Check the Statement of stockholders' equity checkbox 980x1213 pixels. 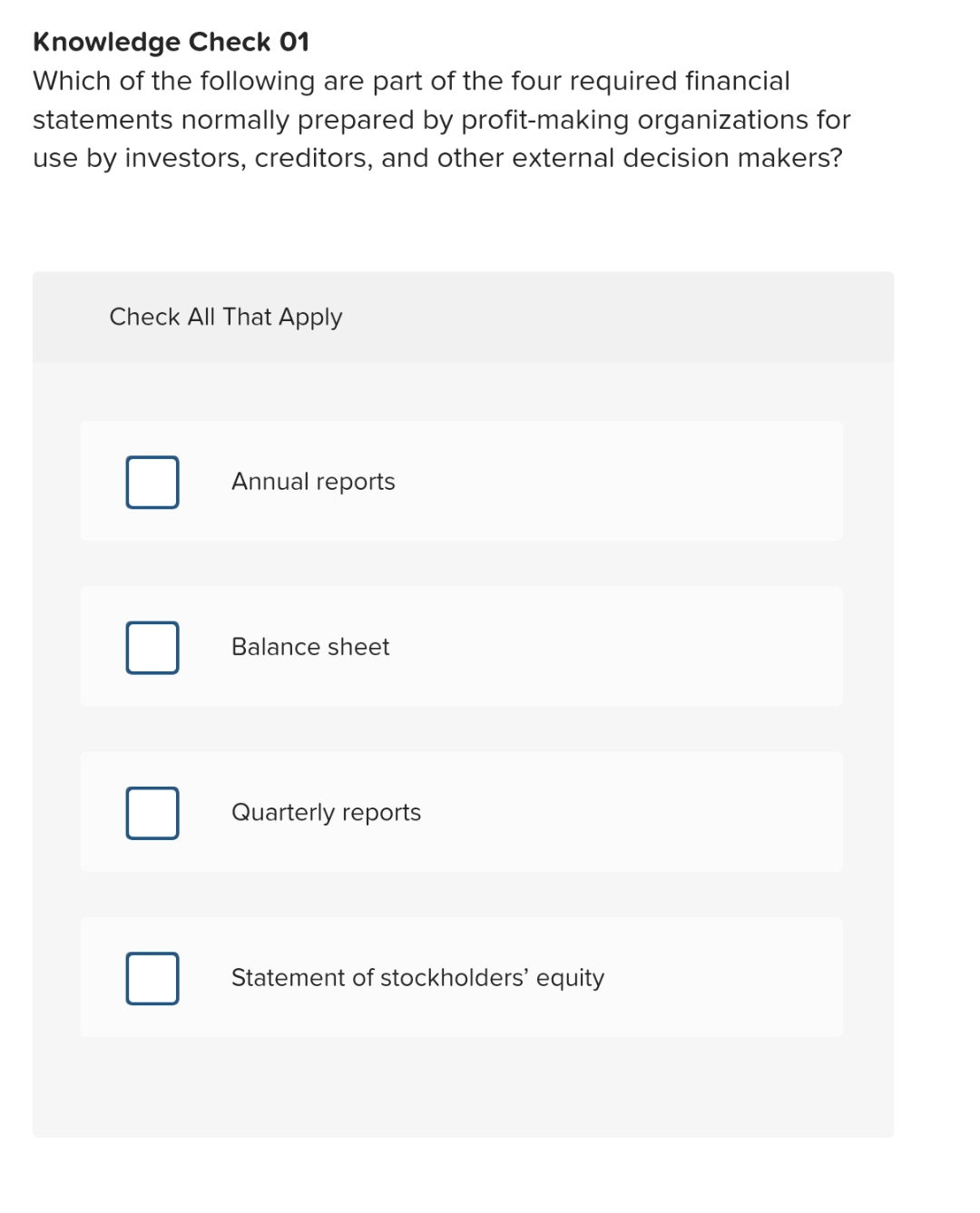pos(152,978)
